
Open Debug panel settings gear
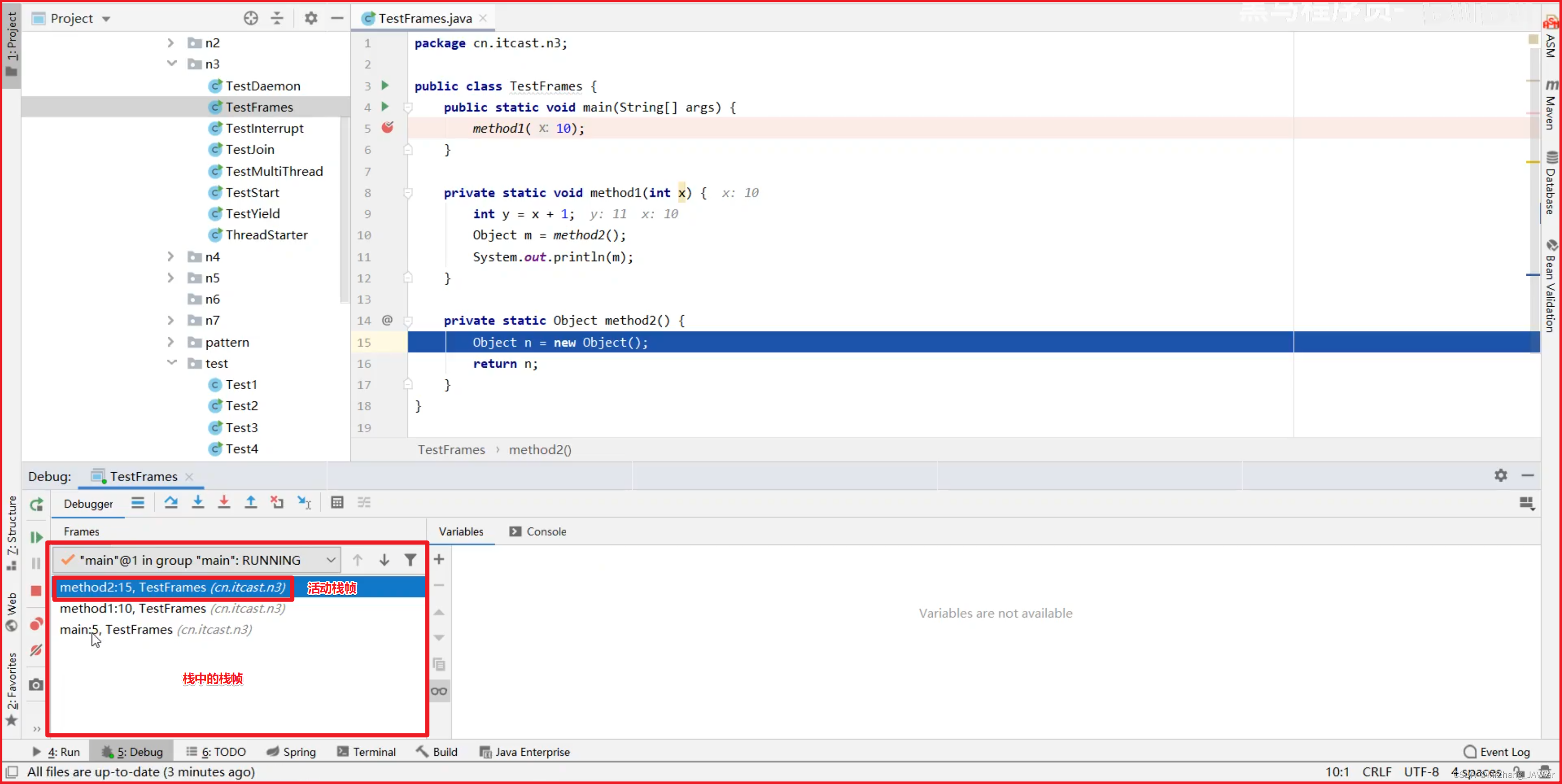[x=1500, y=475]
